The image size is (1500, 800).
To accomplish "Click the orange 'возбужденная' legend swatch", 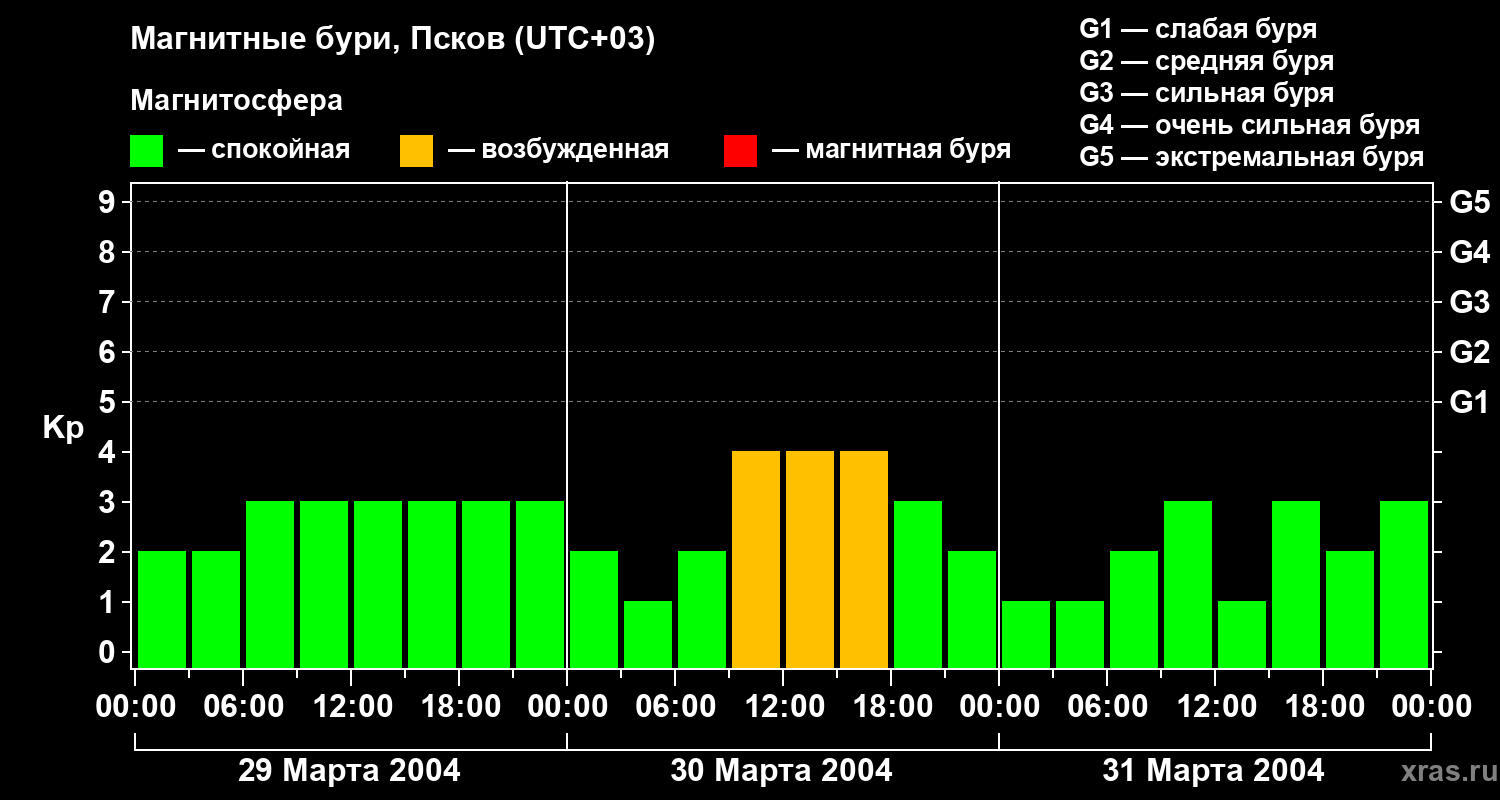I will click(x=416, y=151).
